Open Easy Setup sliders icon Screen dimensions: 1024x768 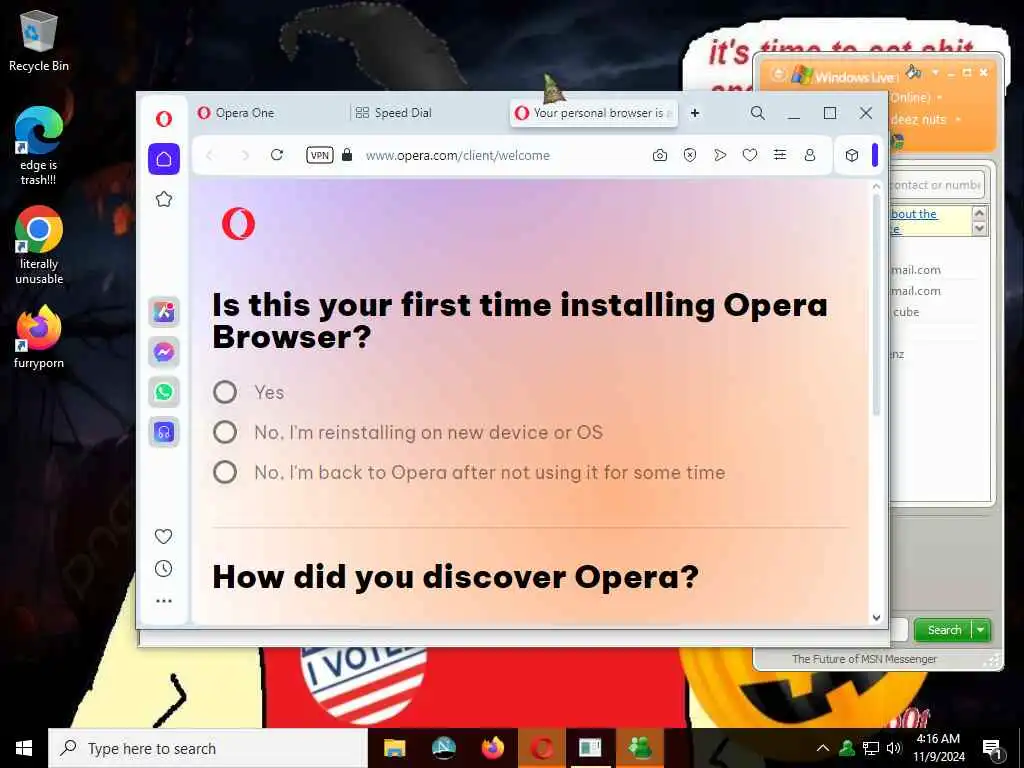click(x=780, y=155)
